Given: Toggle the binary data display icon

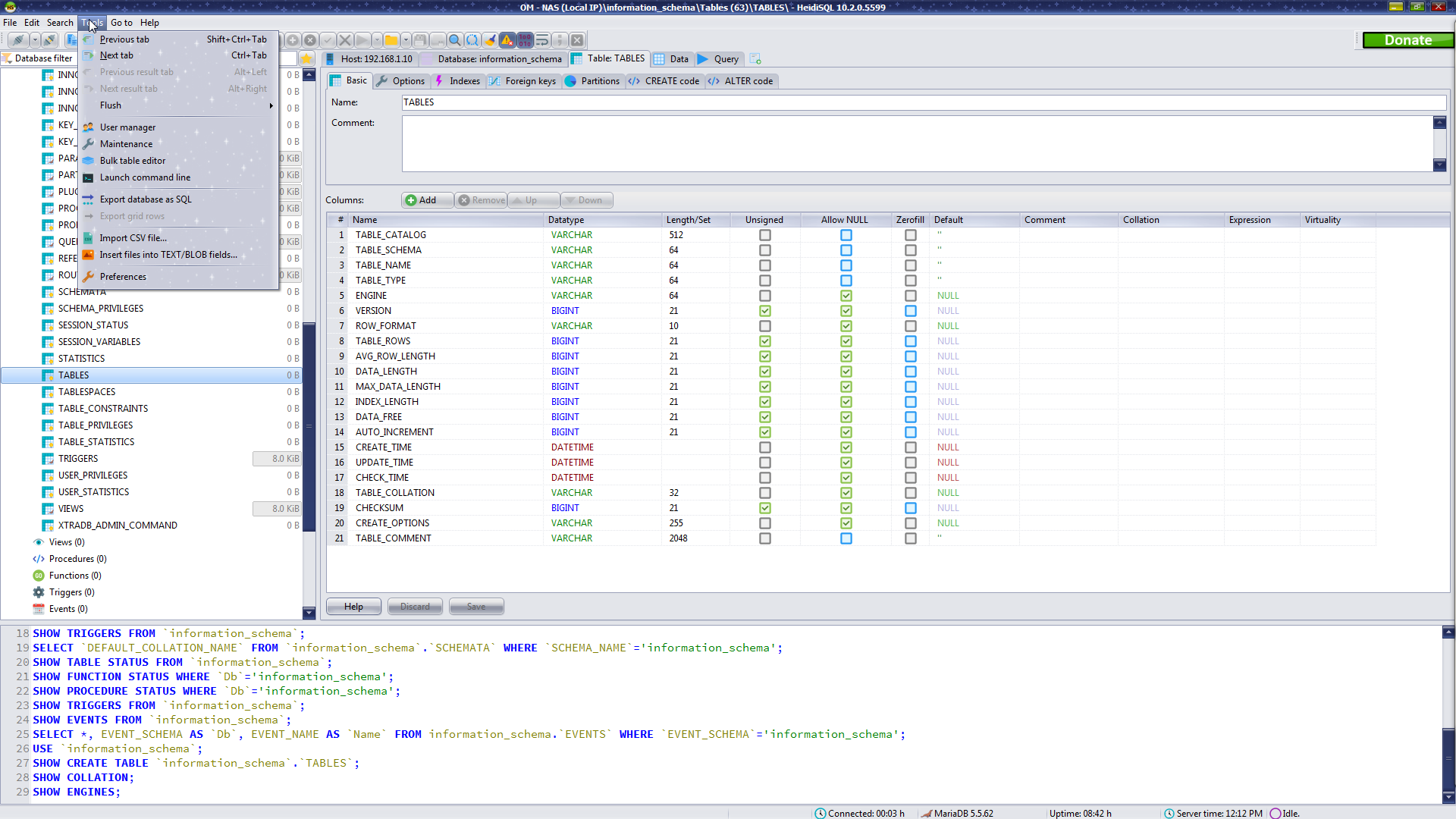Looking at the screenshot, I should pyautogui.click(x=525, y=40).
